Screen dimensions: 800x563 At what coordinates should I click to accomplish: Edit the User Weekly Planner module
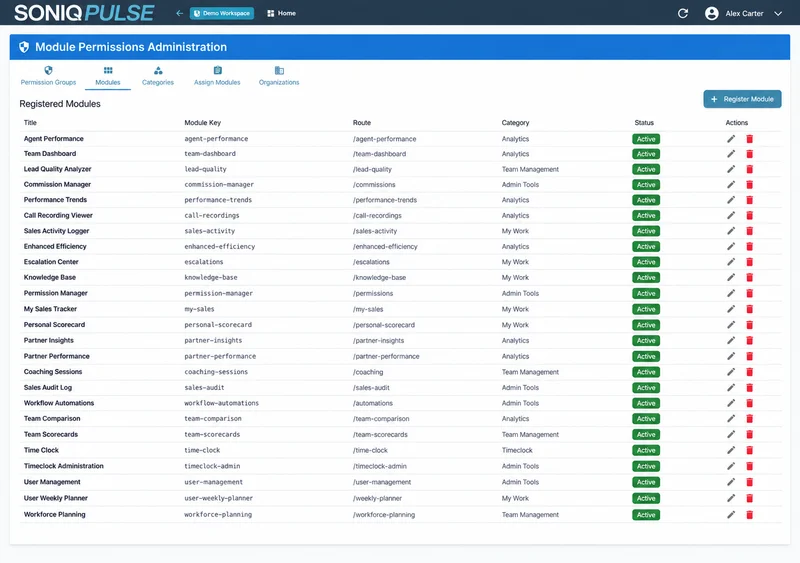point(731,498)
